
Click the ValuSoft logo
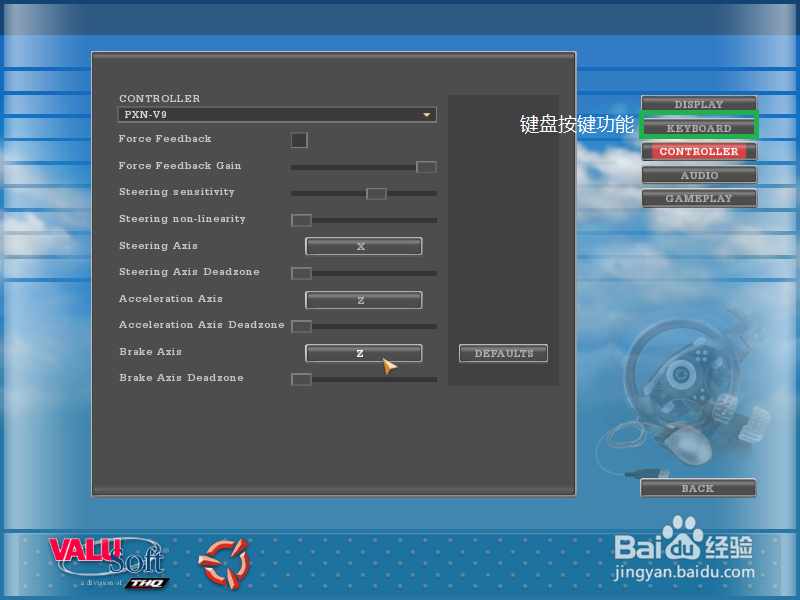pos(110,562)
